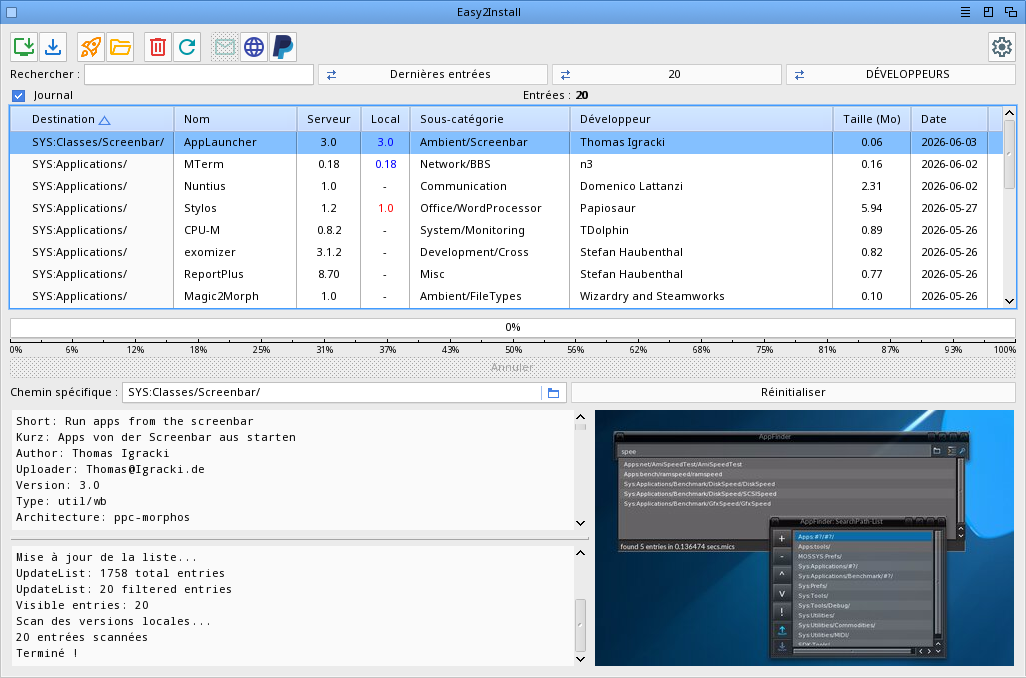Click the red 1.0 local version of Stylos
This screenshot has height=678, width=1026.
(385, 208)
